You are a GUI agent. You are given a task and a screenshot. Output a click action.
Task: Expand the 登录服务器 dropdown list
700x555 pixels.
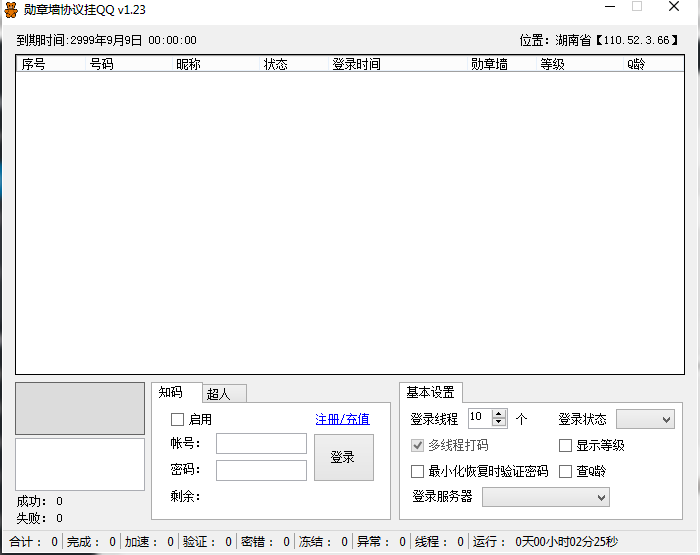pyautogui.click(x=546, y=497)
